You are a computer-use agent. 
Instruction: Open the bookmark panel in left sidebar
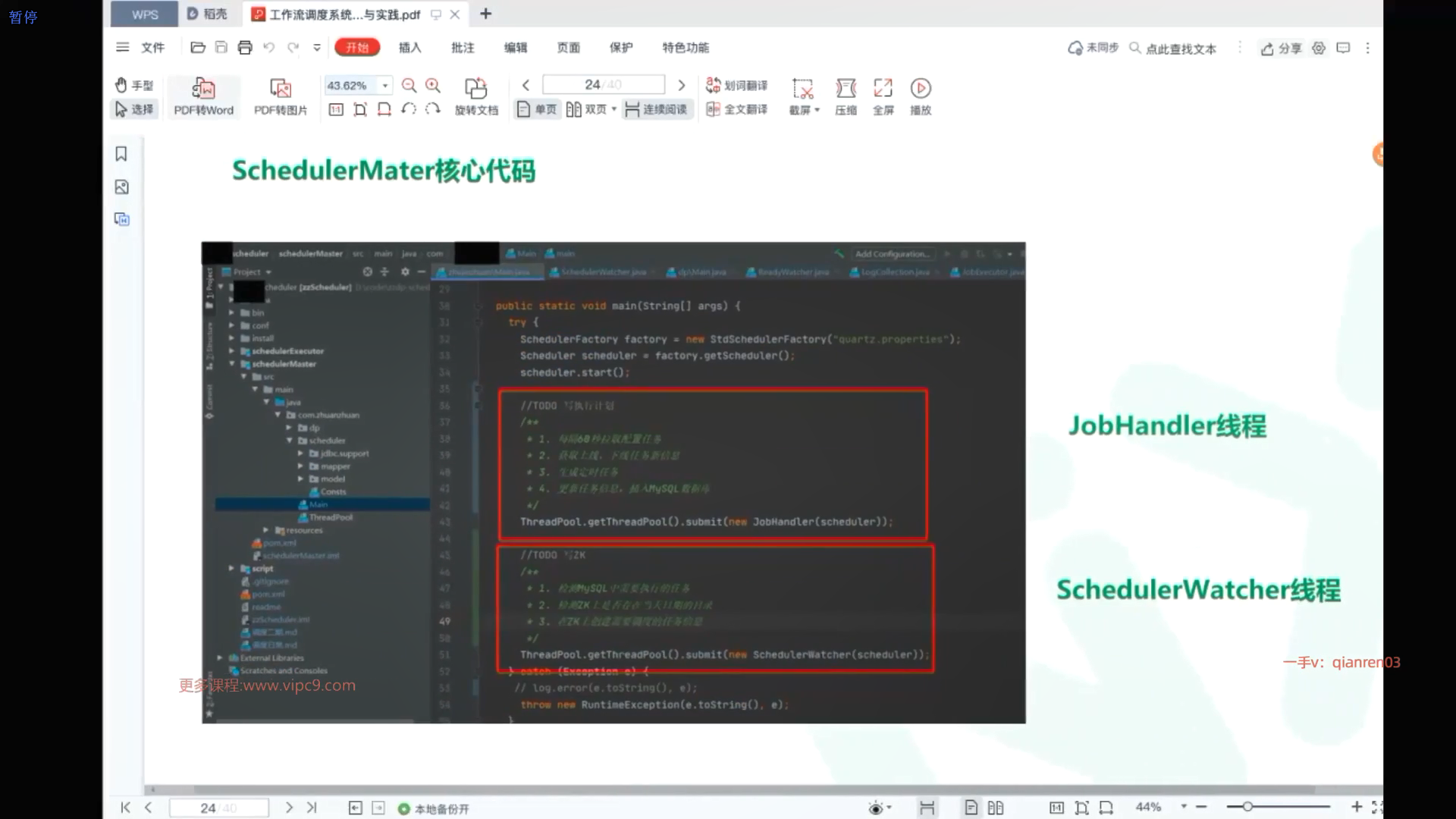click(x=121, y=154)
